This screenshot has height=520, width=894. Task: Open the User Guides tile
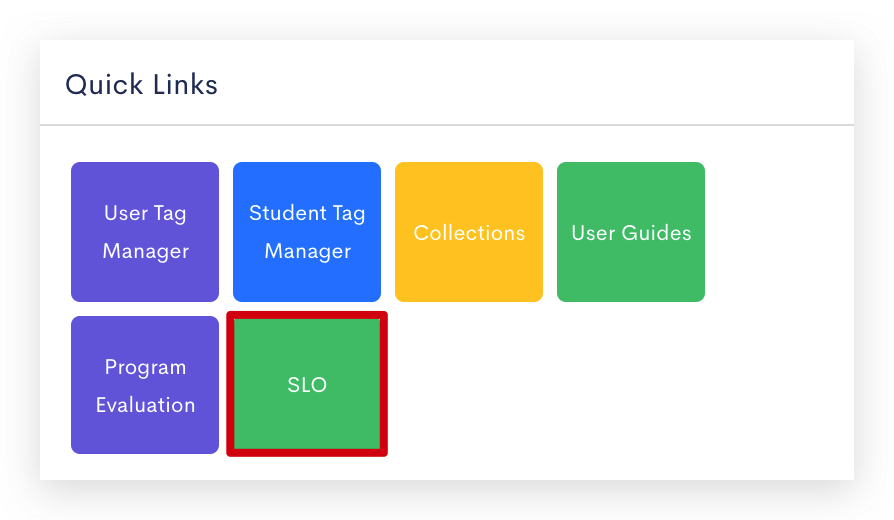tap(631, 232)
